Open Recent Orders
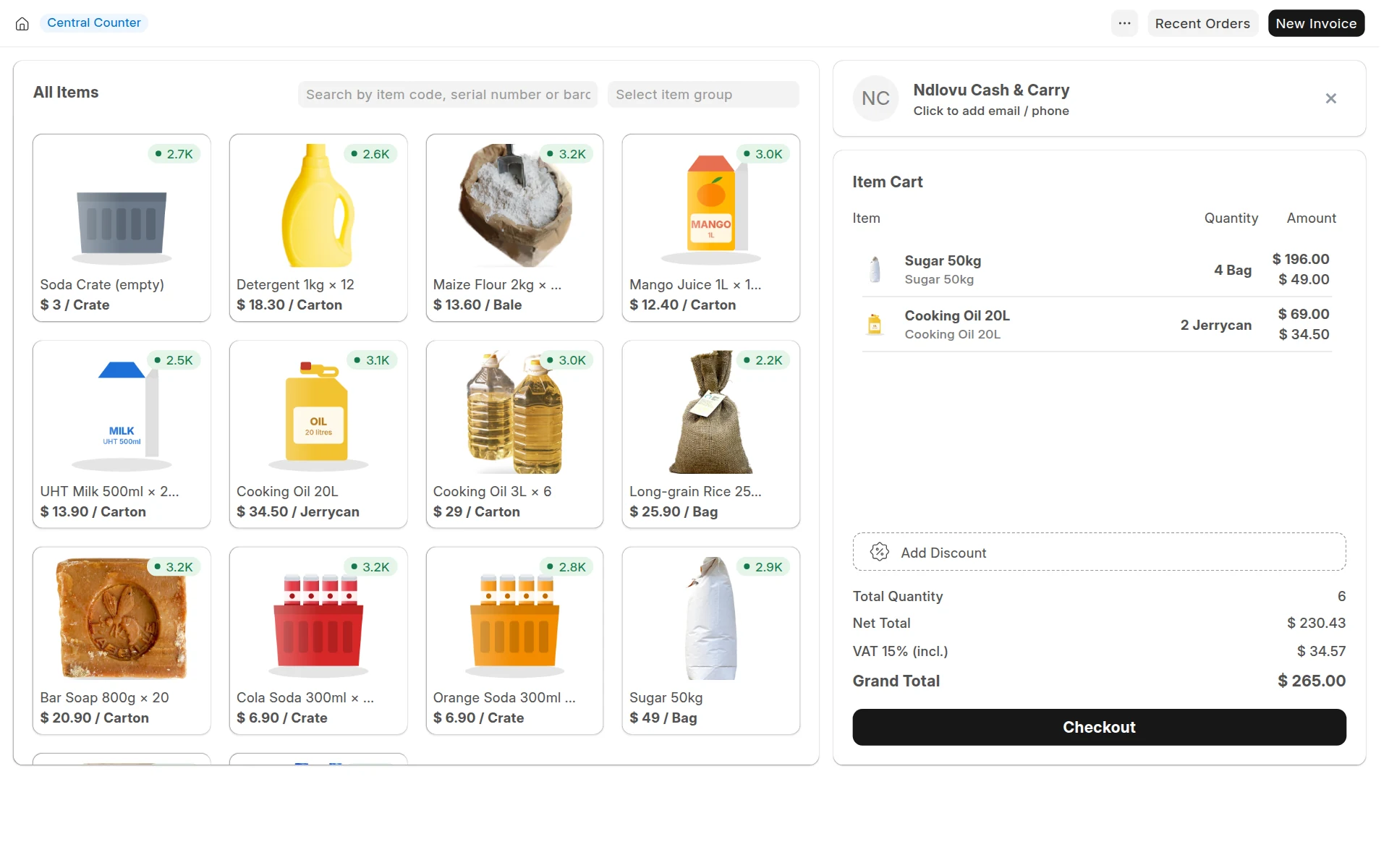This screenshot has width=1389, height=868. tap(1202, 23)
